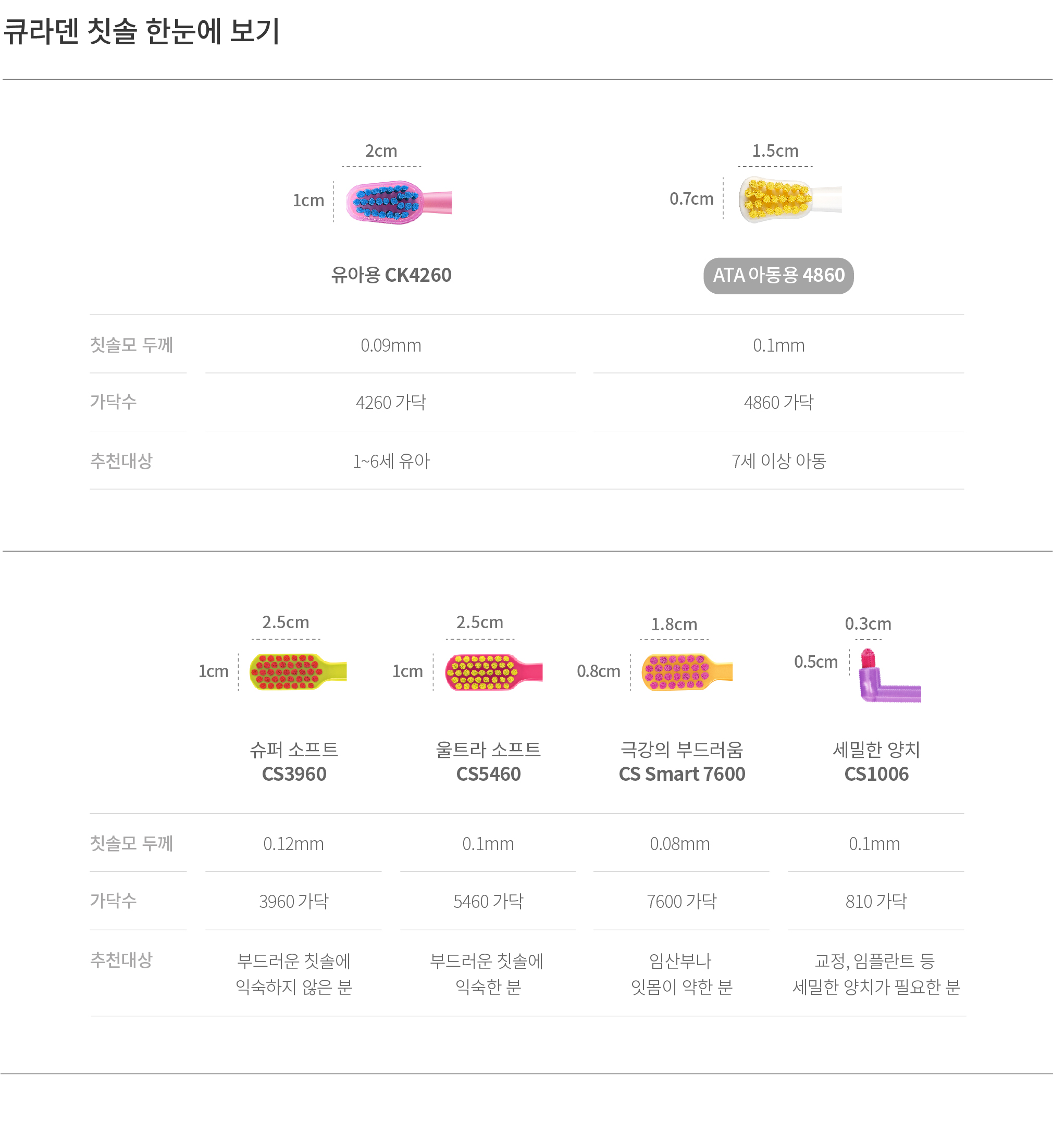Viewport: 1053px width, 1148px height.
Task: Click the 교정, 임플란트 등 recommendation text
Action: point(875,961)
